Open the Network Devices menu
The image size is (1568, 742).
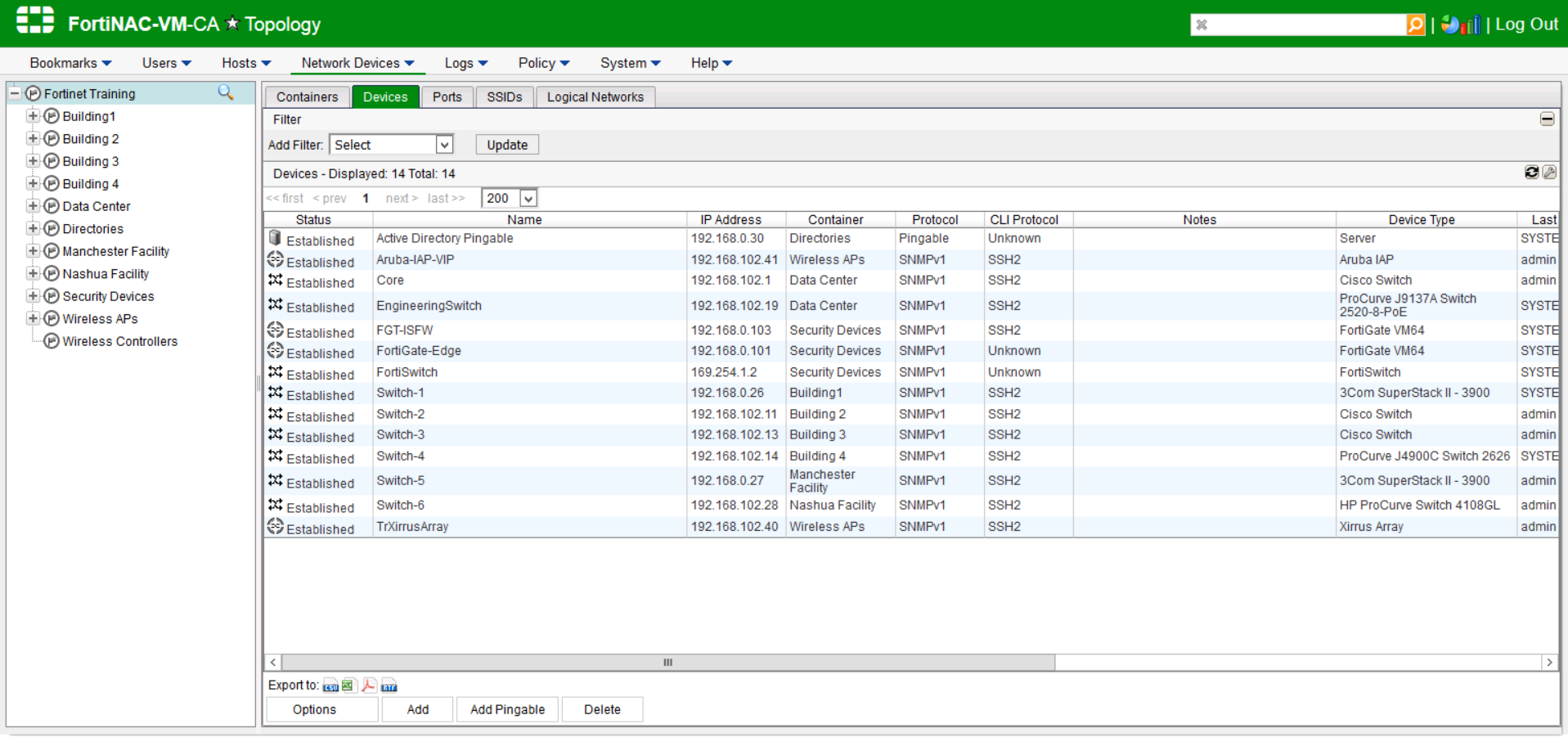(357, 63)
